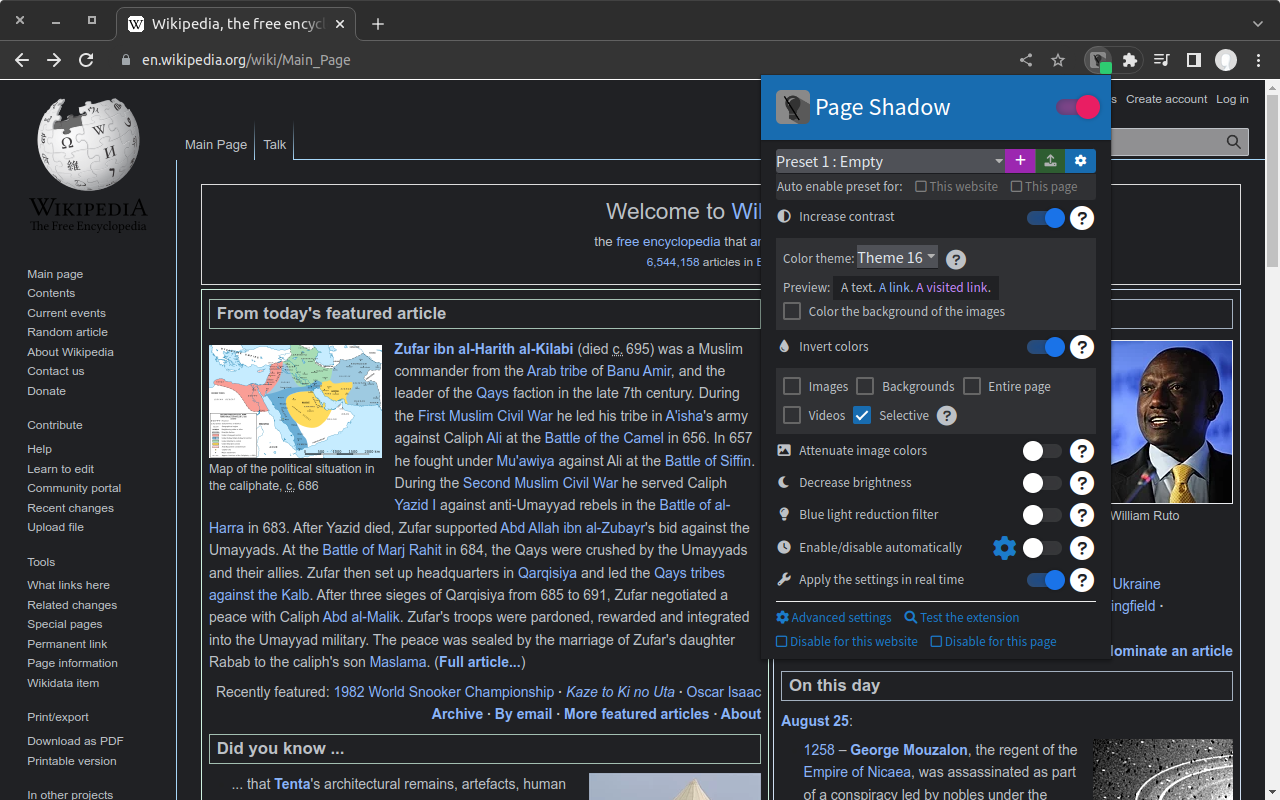This screenshot has width=1280, height=800.
Task: Uncheck the Selective invert option
Action: 862,415
